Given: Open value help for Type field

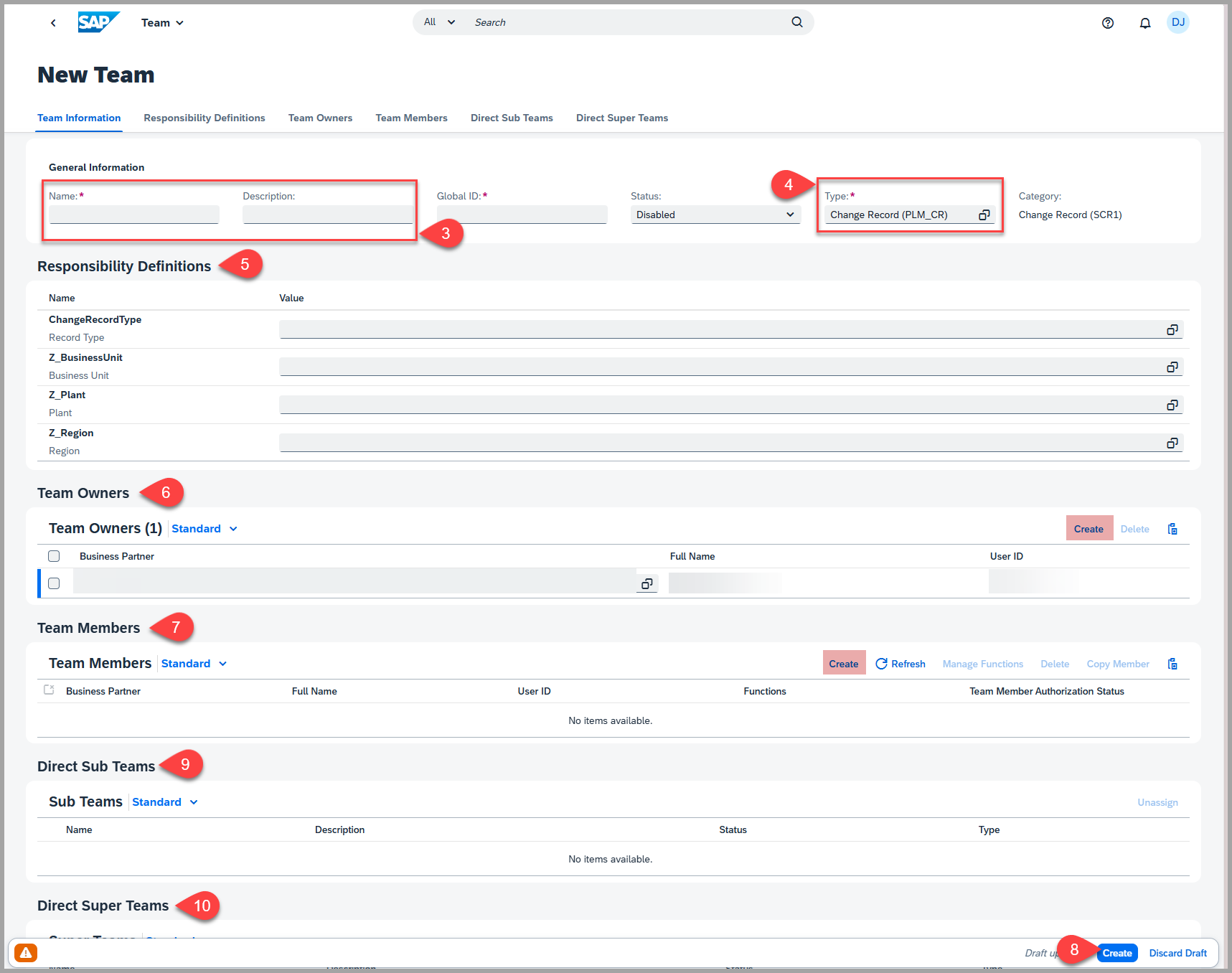Looking at the screenshot, I should 984,215.
